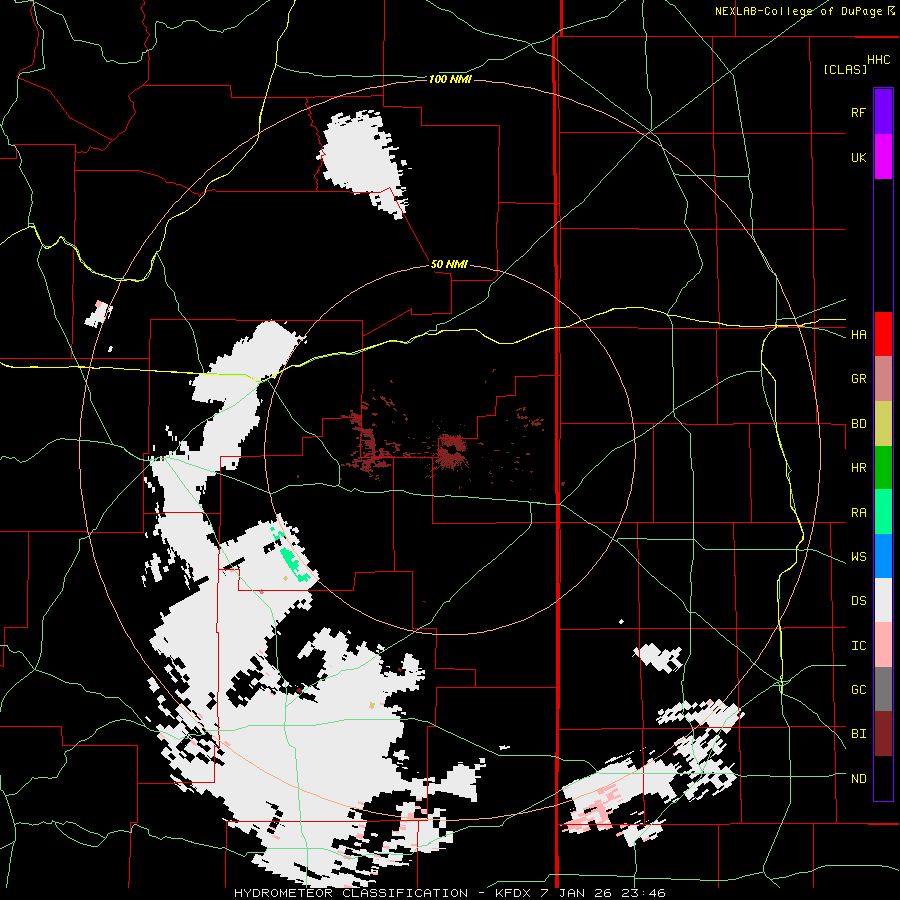This screenshot has width=900, height=900.
Task: Click the RF purple legend swatch
Action: (x=883, y=112)
